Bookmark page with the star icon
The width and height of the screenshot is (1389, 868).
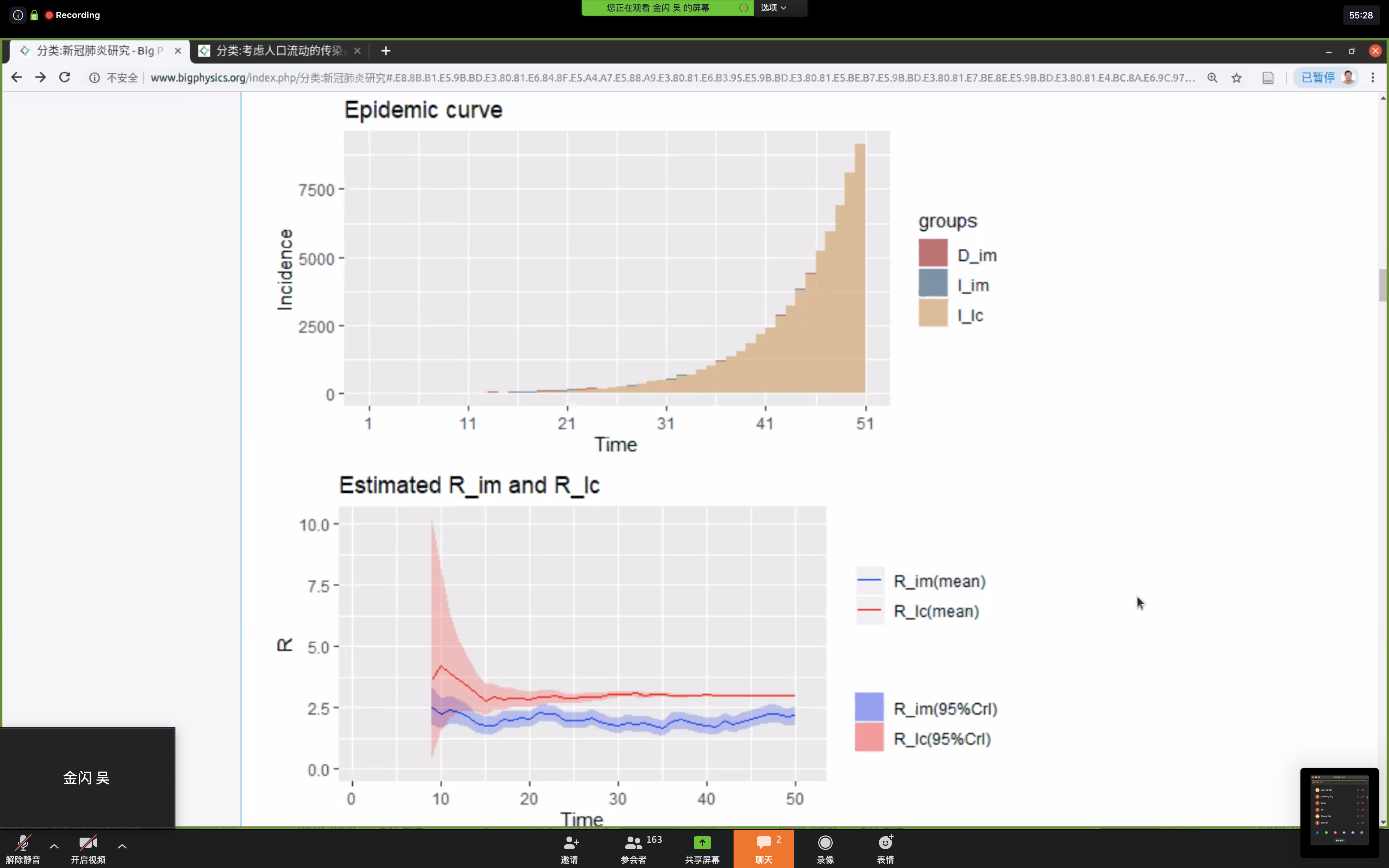click(1236, 78)
